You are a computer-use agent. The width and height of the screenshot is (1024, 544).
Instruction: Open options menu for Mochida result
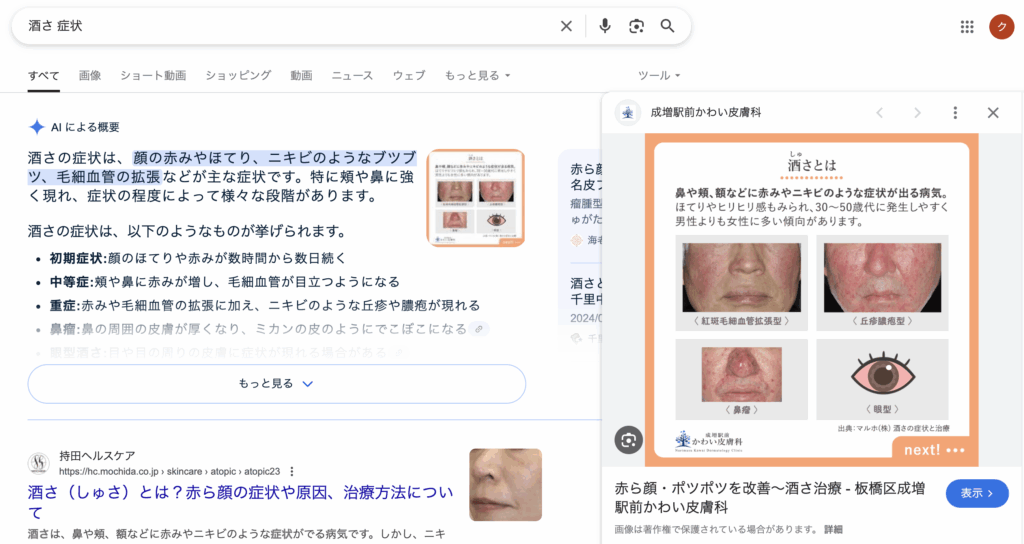coord(292,472)
